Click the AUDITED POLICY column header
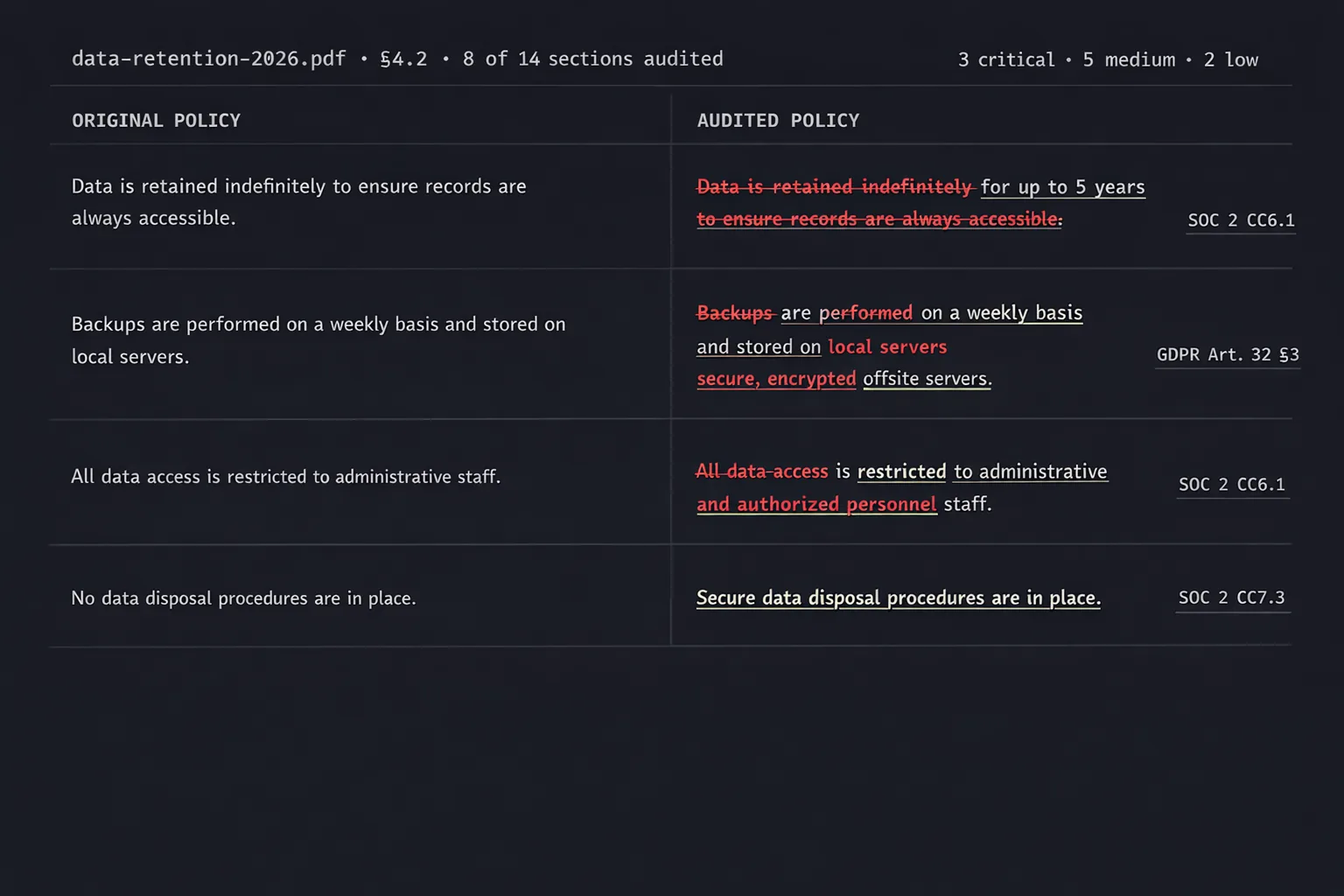 click(778, 121)
